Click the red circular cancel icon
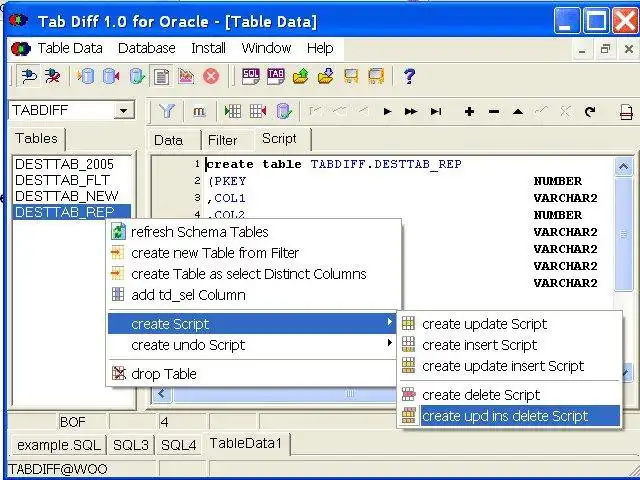Screen dimensions: 640x480 (x=211, y=76)
